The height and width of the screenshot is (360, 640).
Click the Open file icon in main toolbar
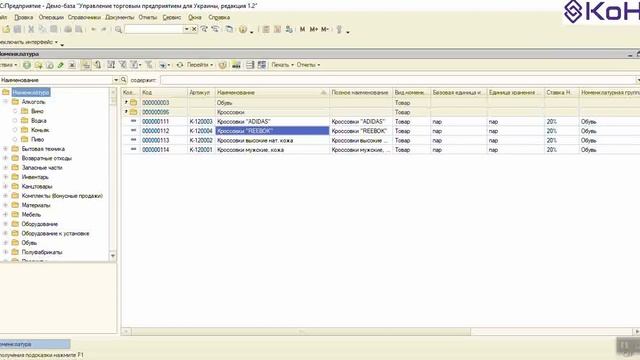[6, 29]
